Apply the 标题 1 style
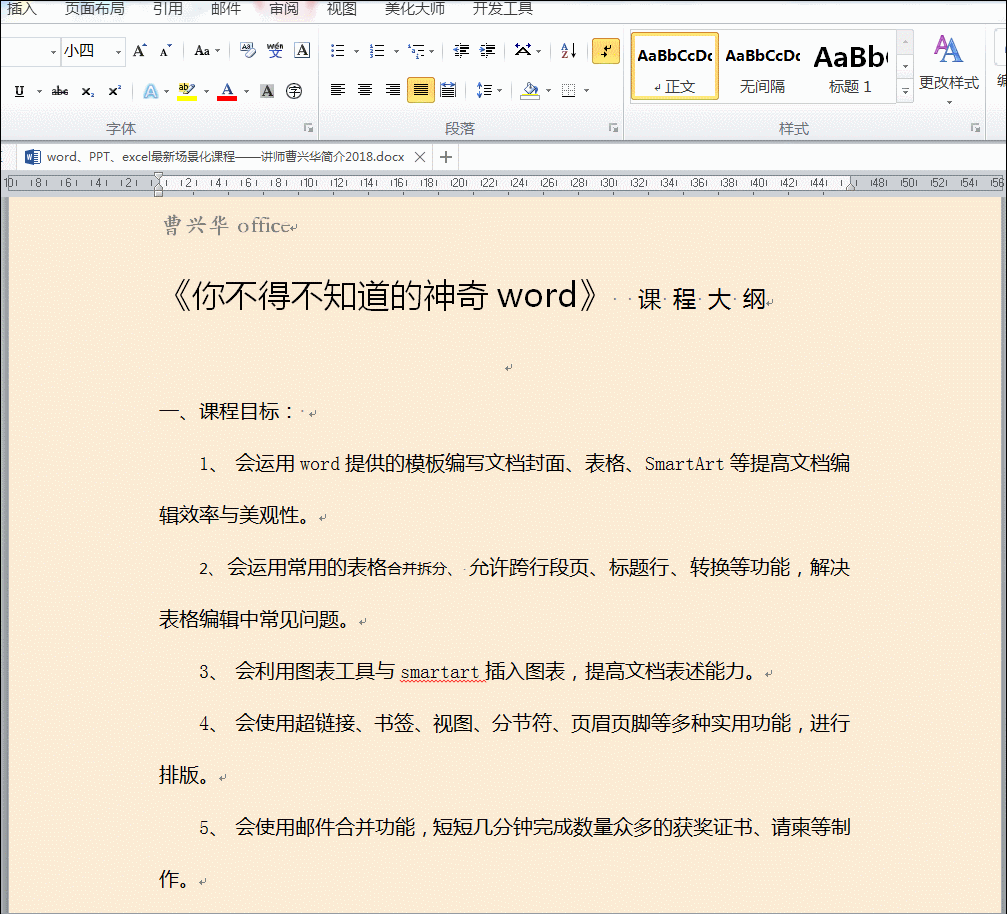 pyautogui.click(x=850, y=67)
